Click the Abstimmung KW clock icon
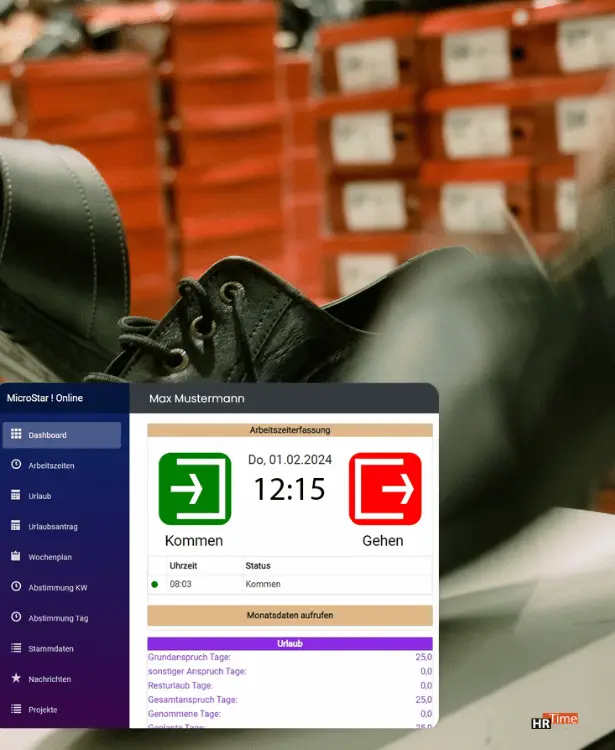615x750 pixels. (16, 586)
